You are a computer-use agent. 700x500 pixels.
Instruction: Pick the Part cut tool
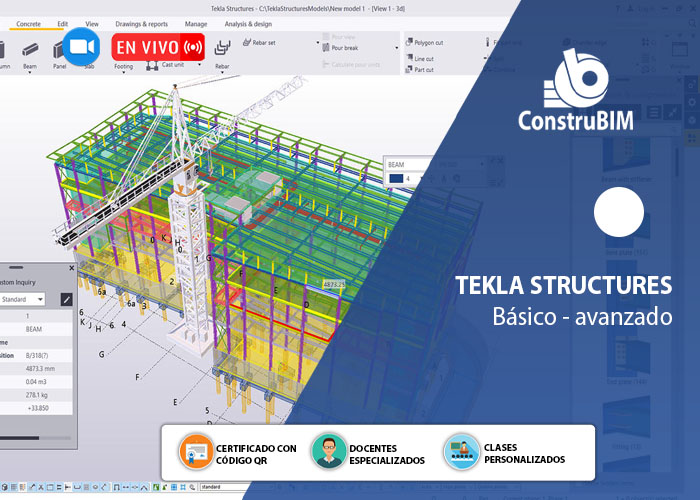click(x=420, y=69)
